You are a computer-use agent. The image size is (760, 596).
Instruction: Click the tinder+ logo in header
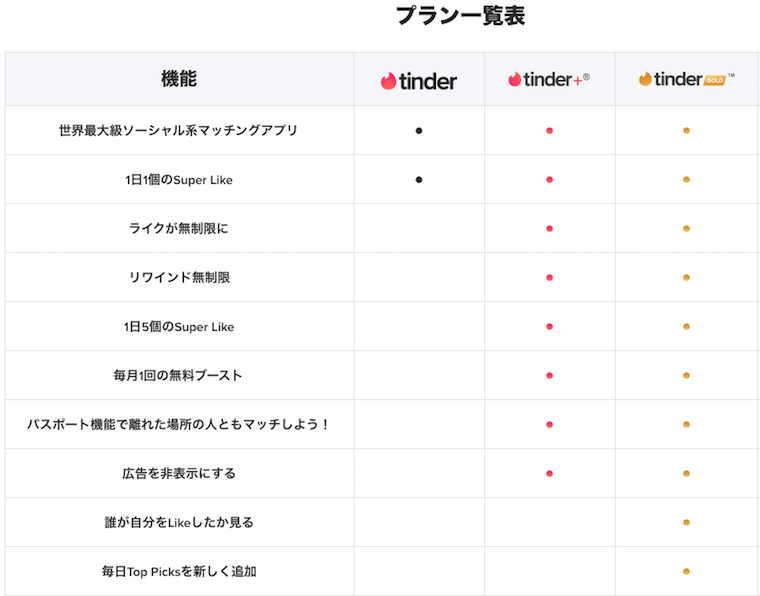[x=549, y=79]
